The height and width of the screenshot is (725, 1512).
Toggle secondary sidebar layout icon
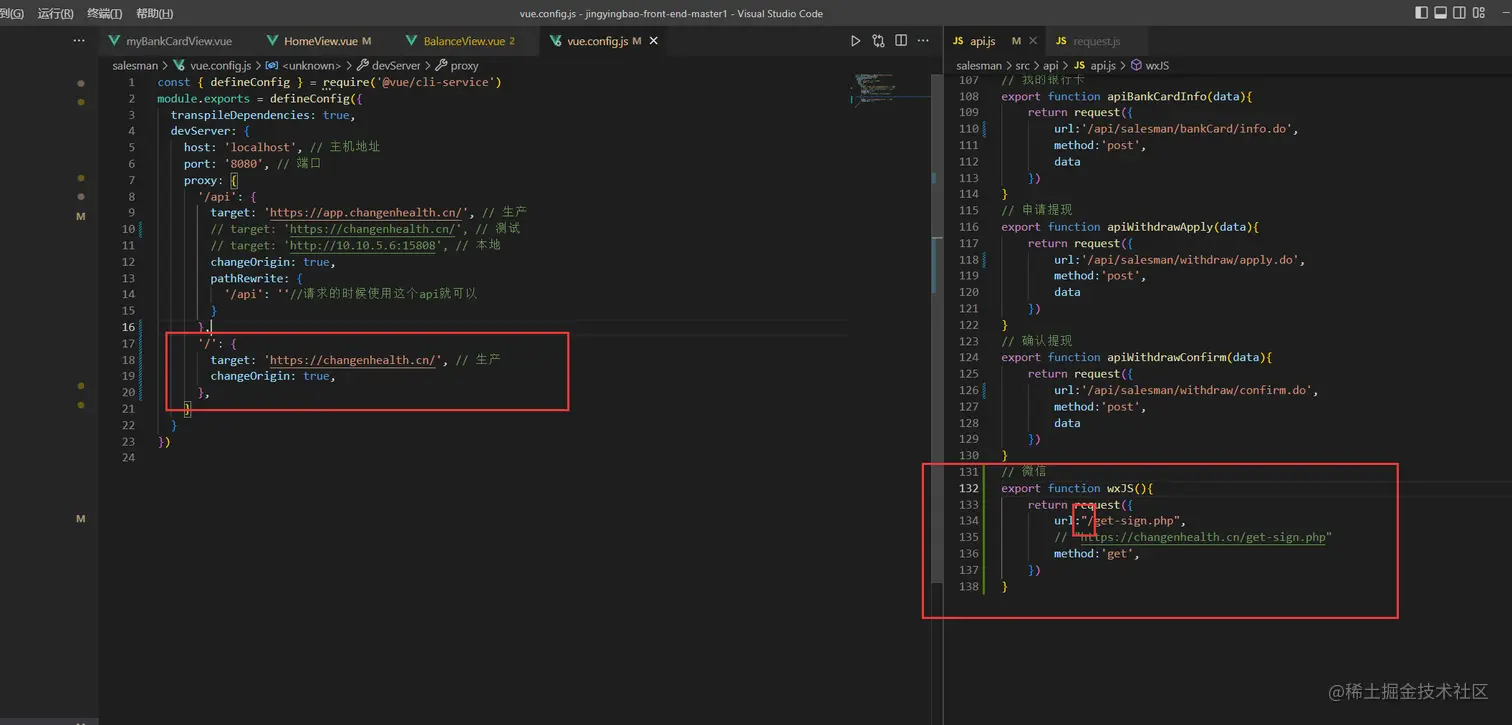[x=1460, y=13]
